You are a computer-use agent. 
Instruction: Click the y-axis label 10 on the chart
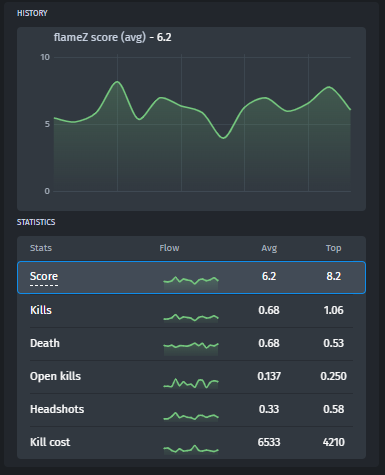45,57
